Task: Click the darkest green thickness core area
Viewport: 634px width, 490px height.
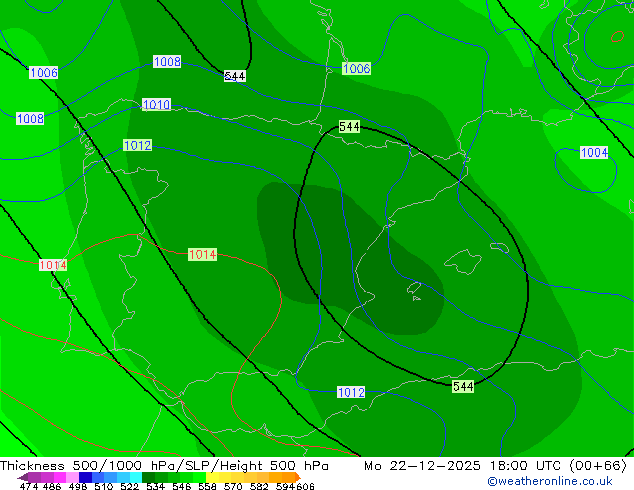Action: pos(348,259)
